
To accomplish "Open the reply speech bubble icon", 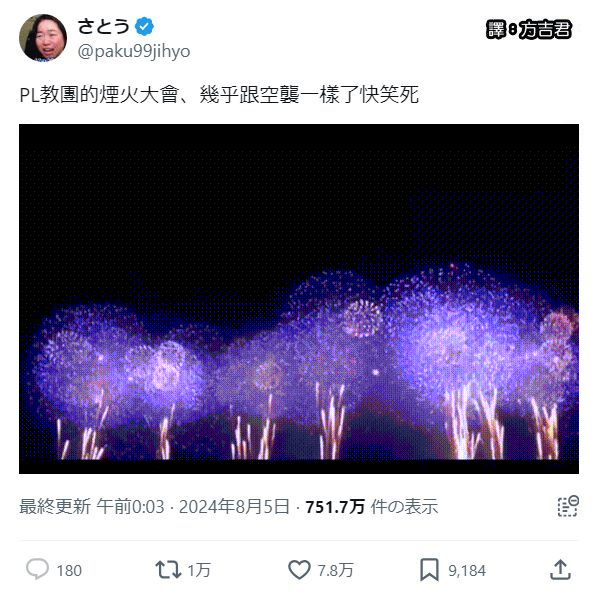I will 37,569.
